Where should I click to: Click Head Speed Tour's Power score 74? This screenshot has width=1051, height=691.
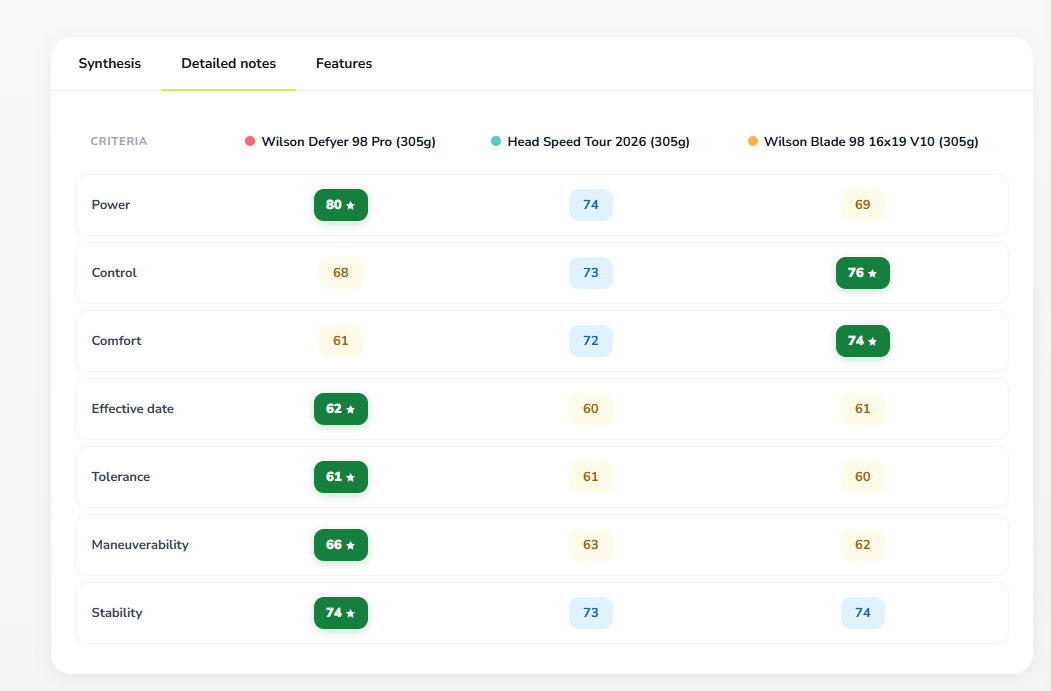tap(591, 205)
